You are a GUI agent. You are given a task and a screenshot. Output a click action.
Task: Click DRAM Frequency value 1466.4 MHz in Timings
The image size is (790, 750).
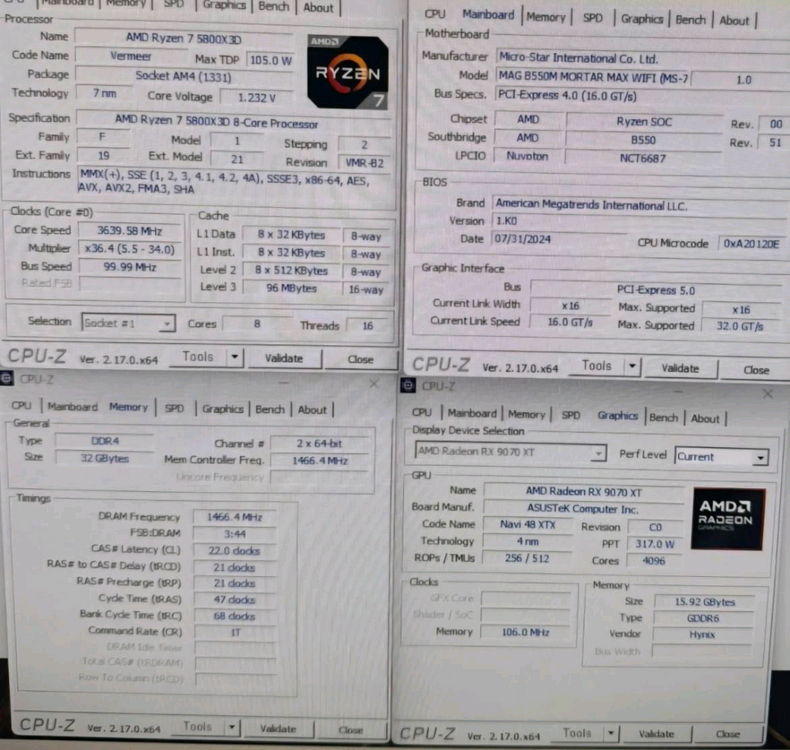pyautogui.click(x=235, y=517)
